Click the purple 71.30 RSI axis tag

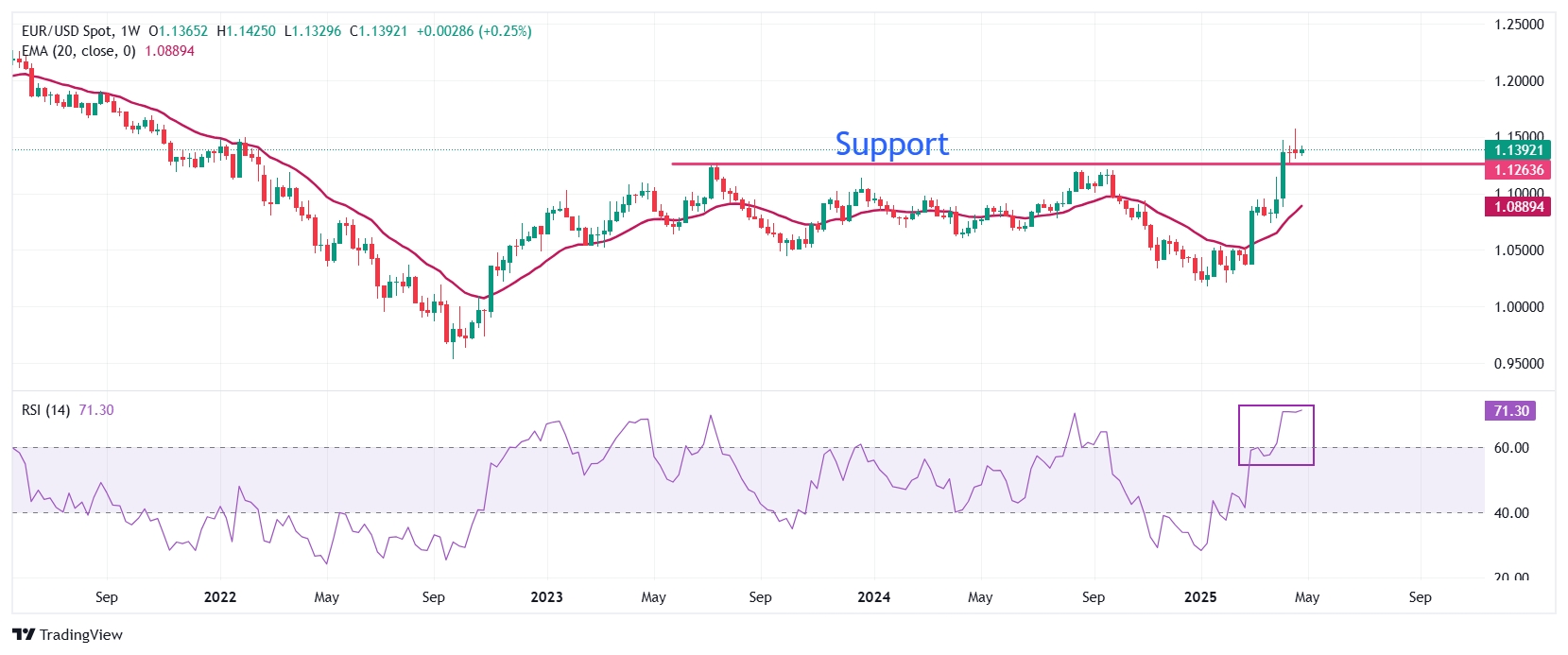pos(1510,411)
